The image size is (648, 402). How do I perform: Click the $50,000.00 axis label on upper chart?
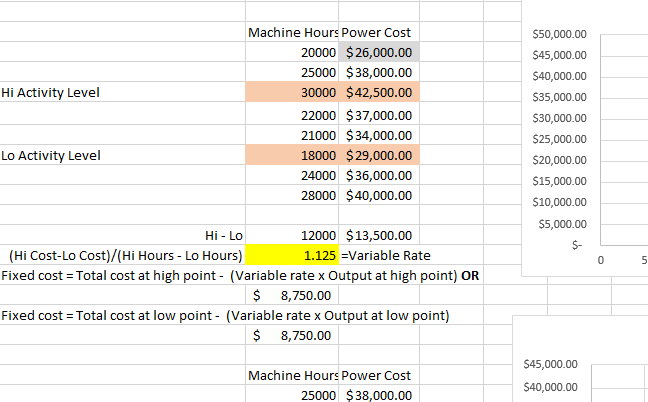[562, 35]
